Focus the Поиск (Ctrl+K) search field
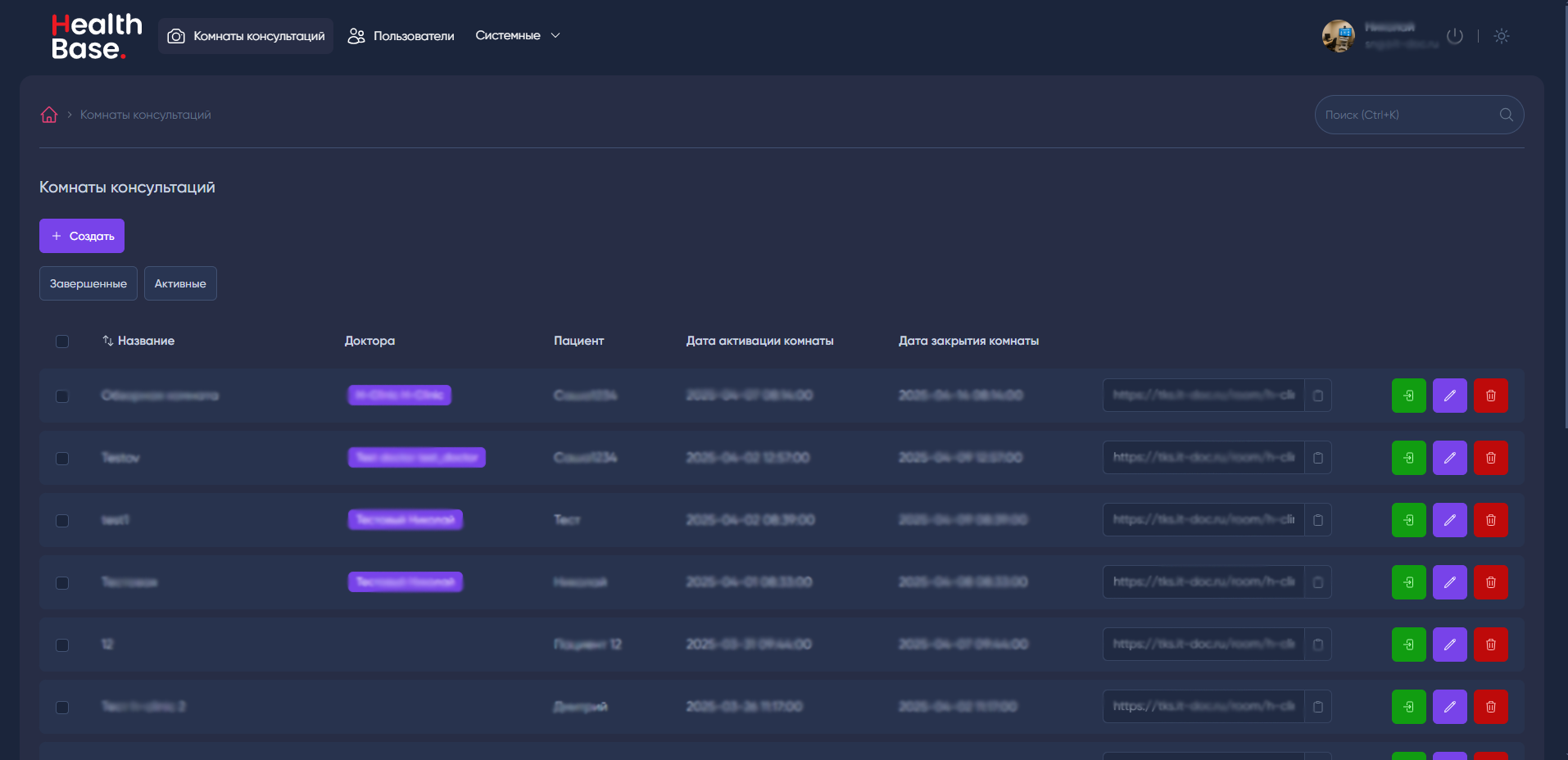This screenshot has height=760, width=1568. (x=1419, y=115)
